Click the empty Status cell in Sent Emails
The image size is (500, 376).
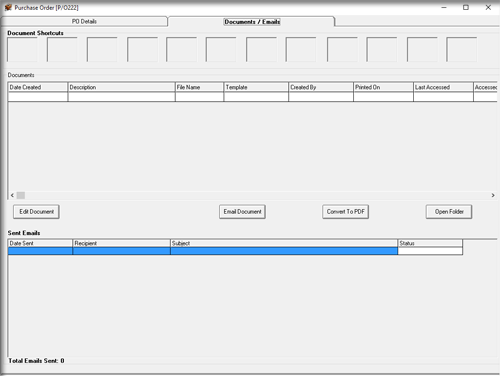[430, 251]
